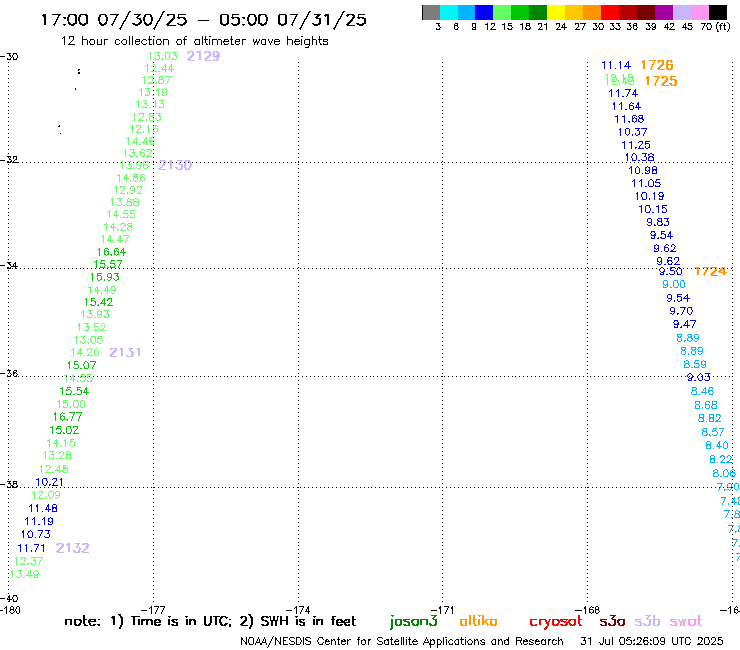Image resolution: width=740 pixels, height=650 pixels.
Task: Select the 13.49 wave height value
Action: [x=25, y=574]
